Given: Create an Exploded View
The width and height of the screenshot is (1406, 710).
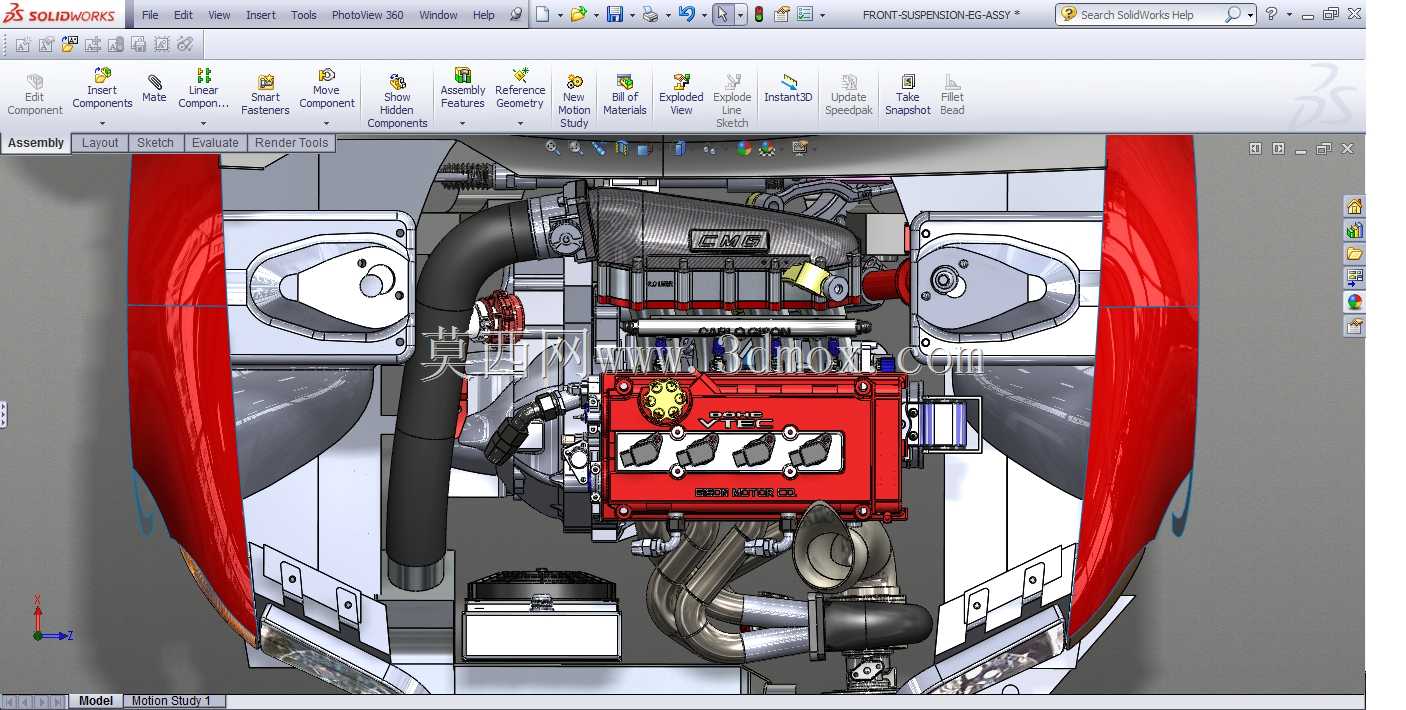Looking at the screenshot, I should pos(681,95).
